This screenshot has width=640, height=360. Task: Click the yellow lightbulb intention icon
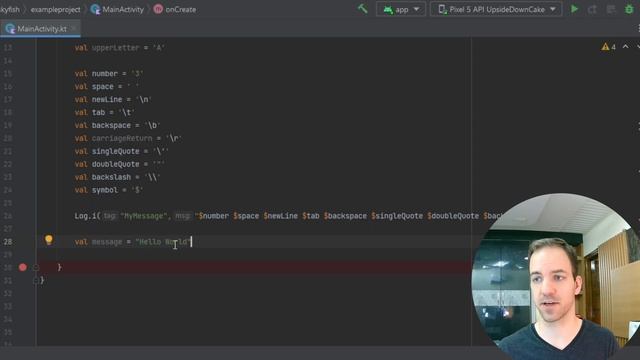pos(49,240)
